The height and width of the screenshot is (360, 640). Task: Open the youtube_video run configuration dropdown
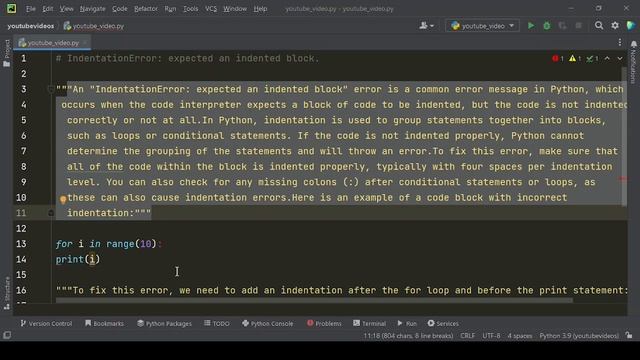click(482, 26)
